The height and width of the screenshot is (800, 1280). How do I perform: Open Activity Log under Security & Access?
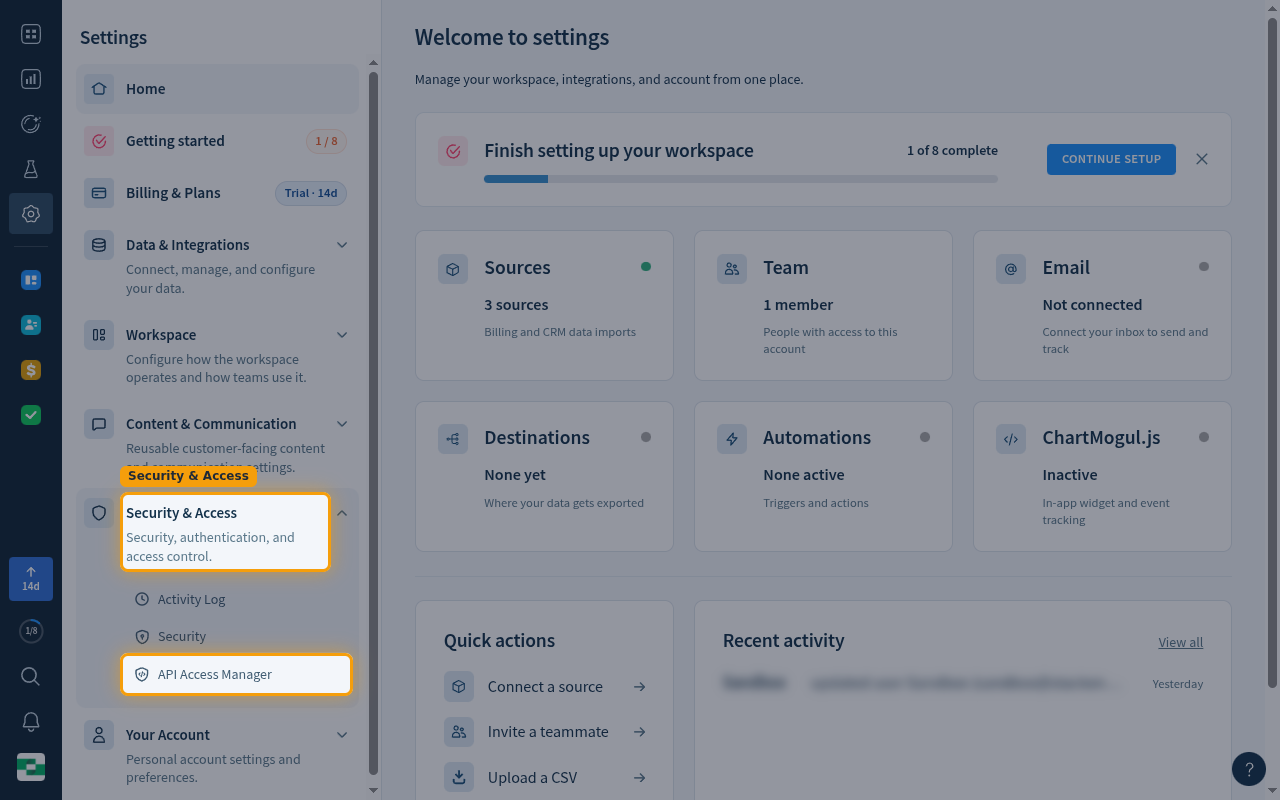coord(237,600)
